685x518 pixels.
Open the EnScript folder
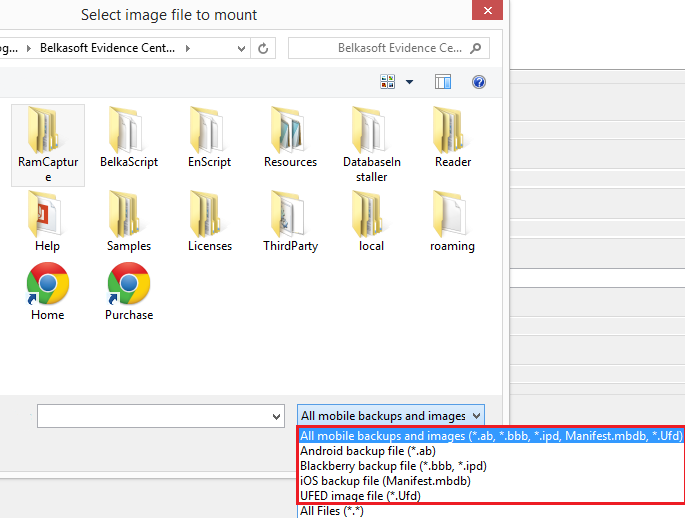click(x=209, y=138)
